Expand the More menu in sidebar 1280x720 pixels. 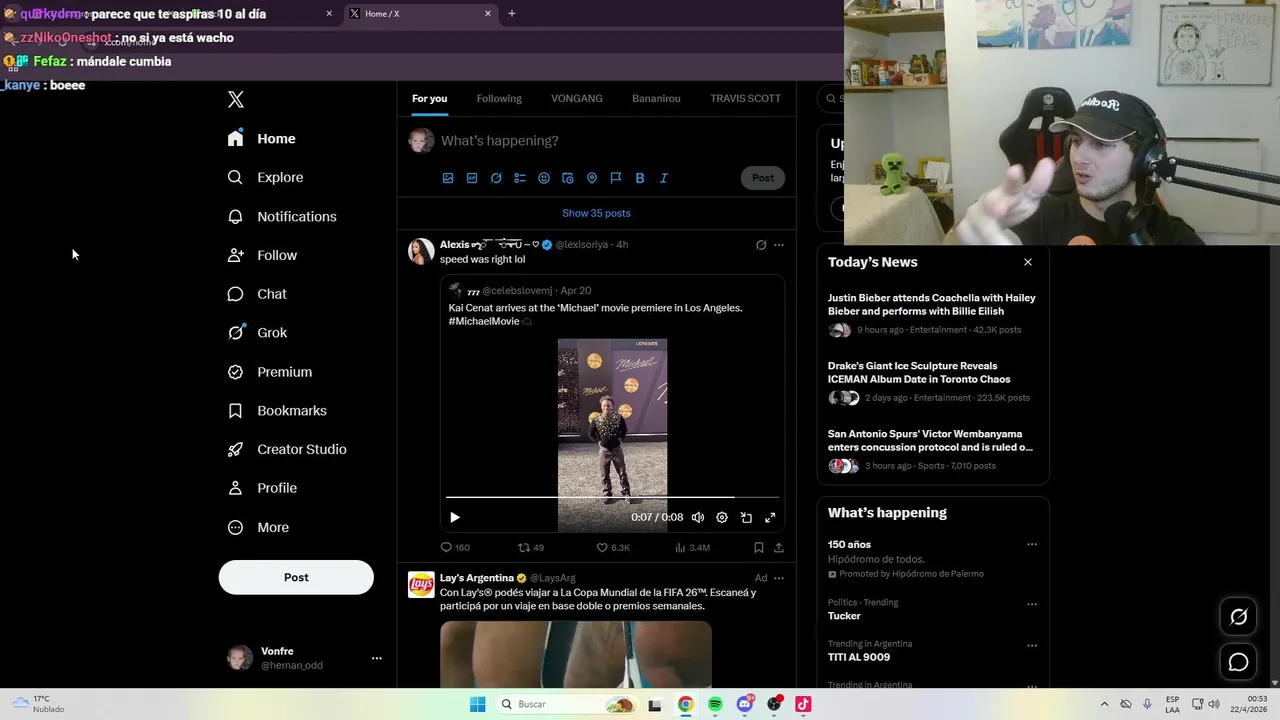click(258, 527)
